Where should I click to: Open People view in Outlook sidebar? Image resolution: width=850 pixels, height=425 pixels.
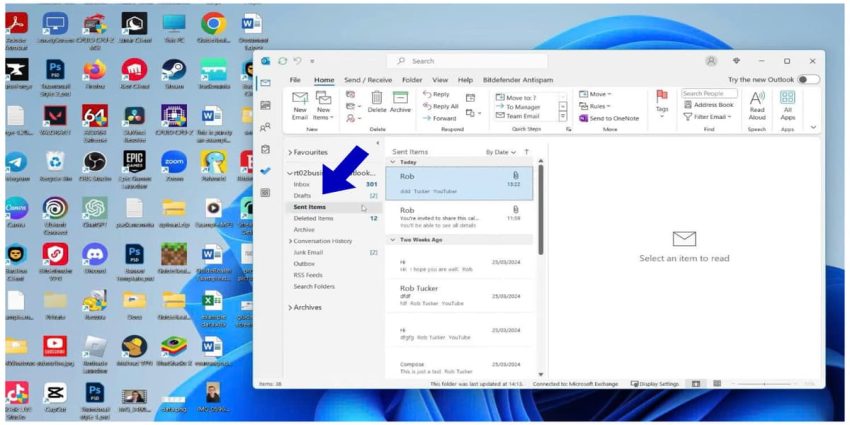265,127
